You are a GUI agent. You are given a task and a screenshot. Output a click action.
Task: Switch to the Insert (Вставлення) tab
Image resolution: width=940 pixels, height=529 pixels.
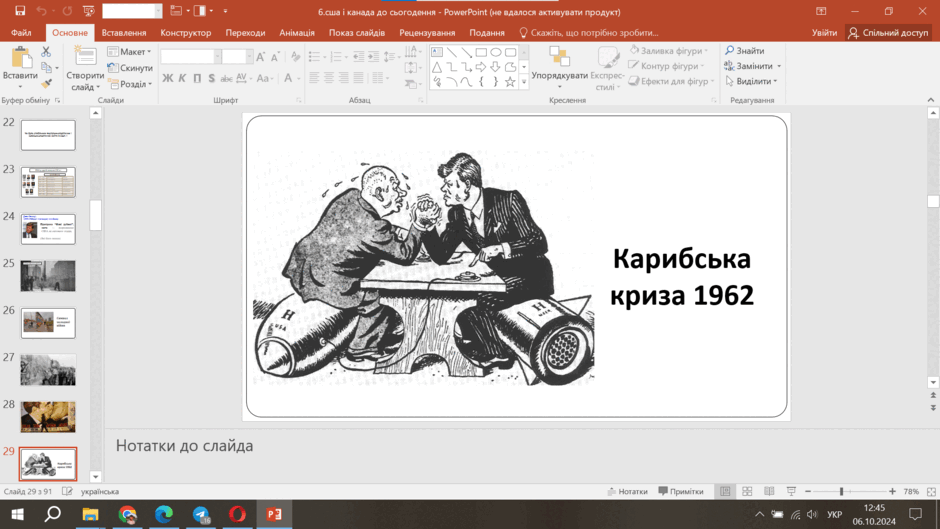pos(123,32)
